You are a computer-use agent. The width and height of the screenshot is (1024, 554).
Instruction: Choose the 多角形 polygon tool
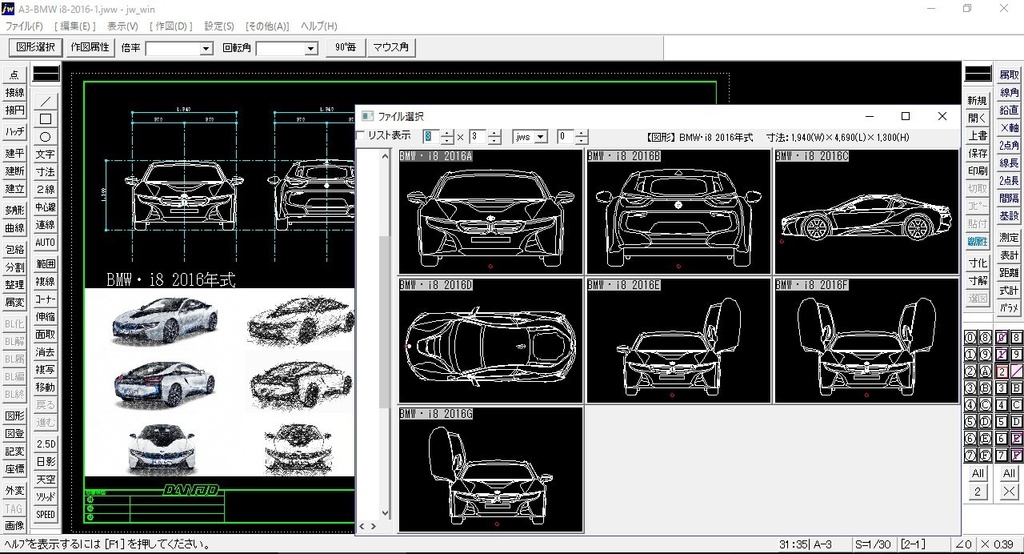tap(14, 210)
